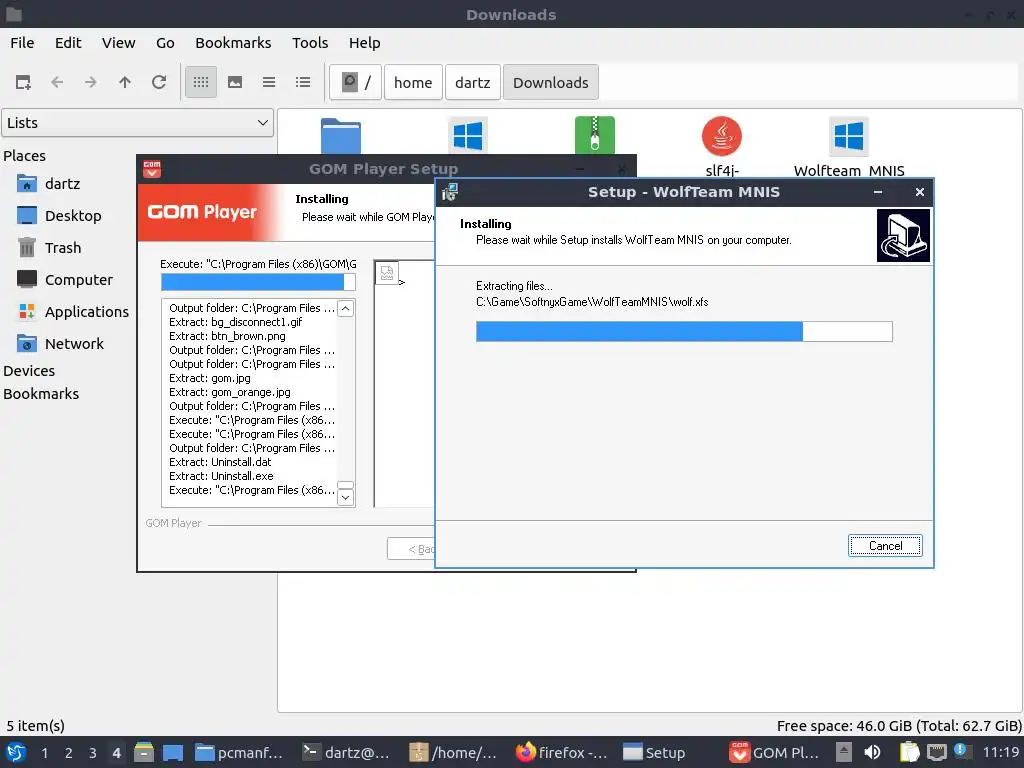Select 'Extract: gom.jpg' log line
The width and height of the screenshot is (1024, 768).
click(x=209, y=378)
